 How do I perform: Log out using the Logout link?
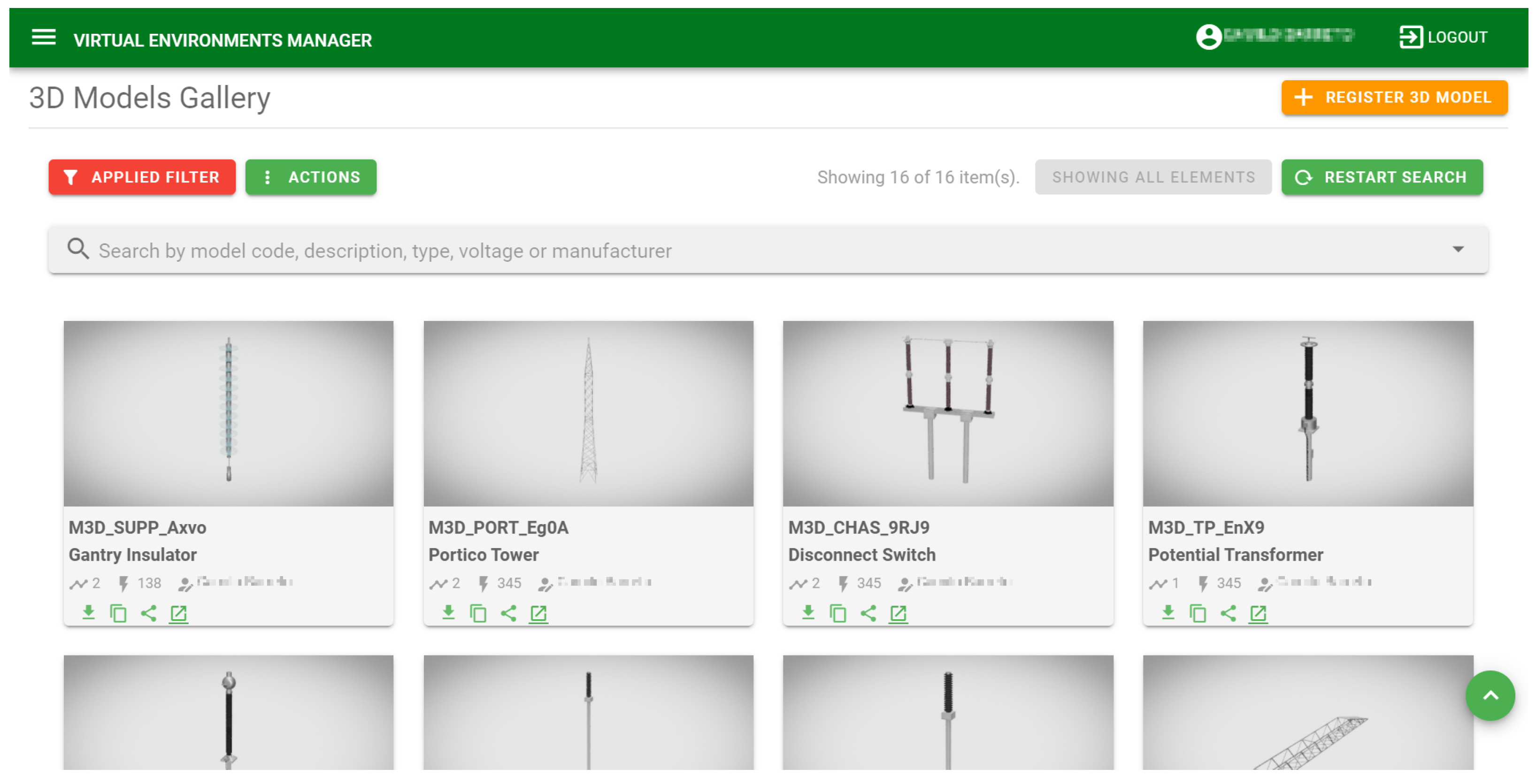(x=1443, y=37)
